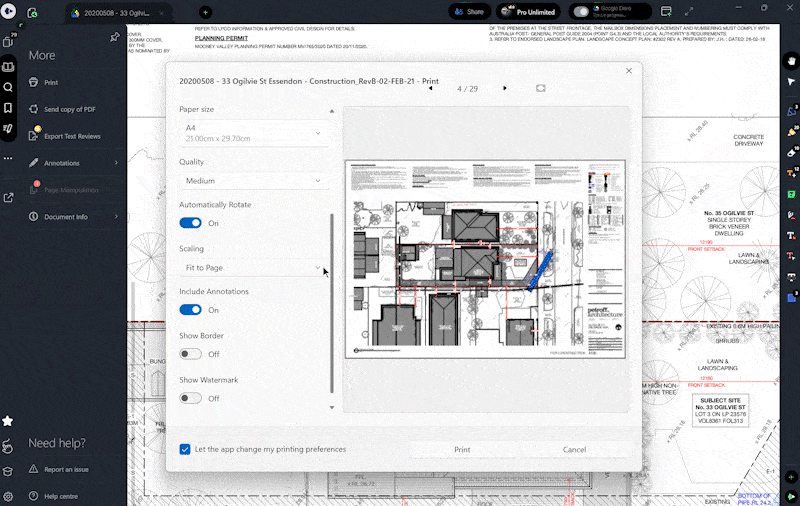The height and width of the screenshot is (506, 800).
Task: Click the scroll up arrow in the print options
Action: [332, 111]
